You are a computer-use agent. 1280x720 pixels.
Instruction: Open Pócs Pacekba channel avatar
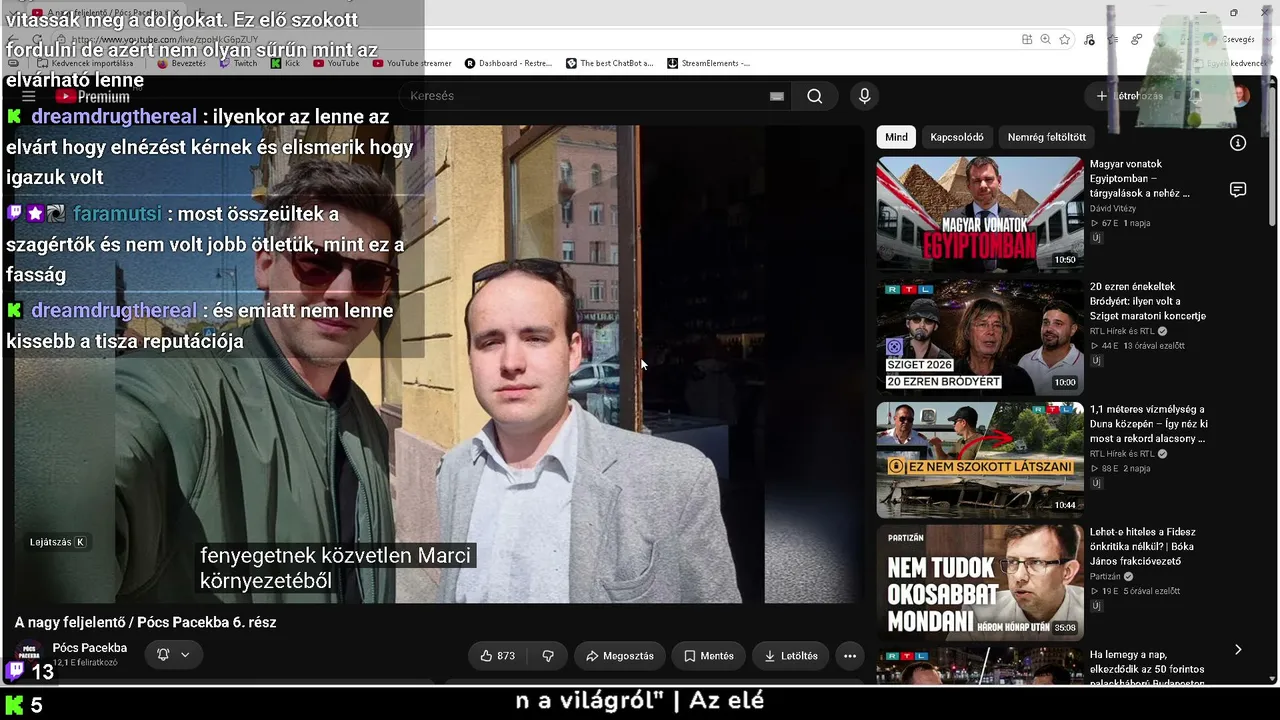click(x=30, y=655)
